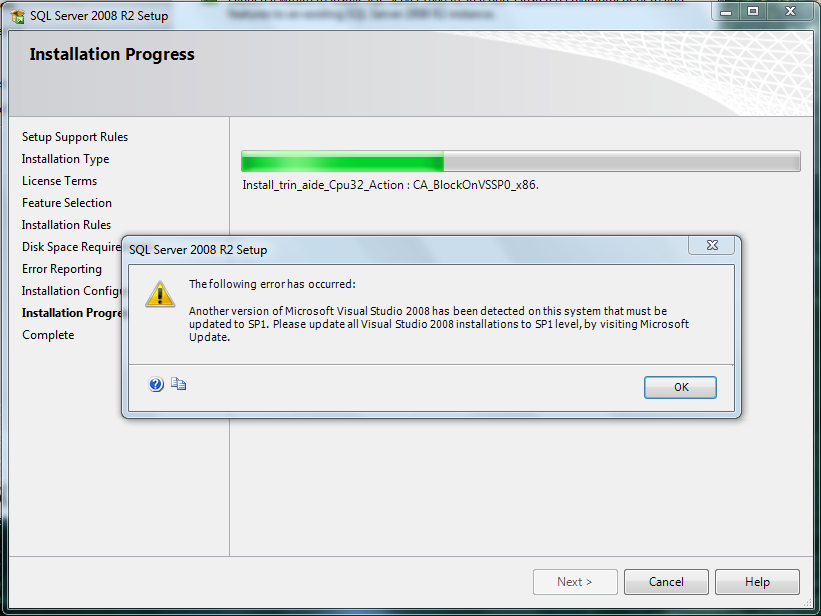
Task: Cancel the installation
Action: click(666, 582)
